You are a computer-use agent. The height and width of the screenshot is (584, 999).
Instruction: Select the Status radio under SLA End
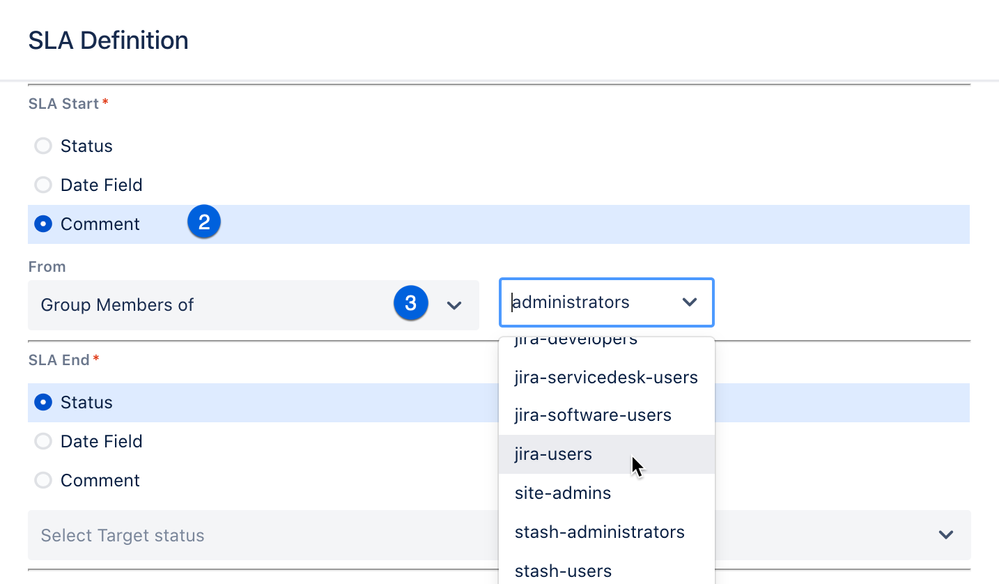[43, 402]
